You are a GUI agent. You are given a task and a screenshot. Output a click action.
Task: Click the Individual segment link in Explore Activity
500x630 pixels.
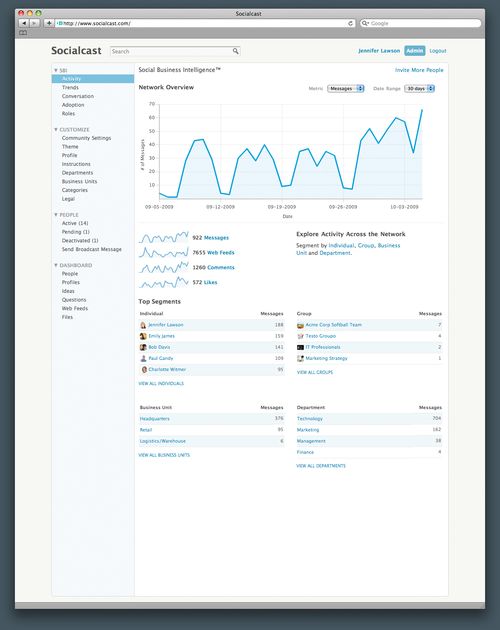click(341, 245)
